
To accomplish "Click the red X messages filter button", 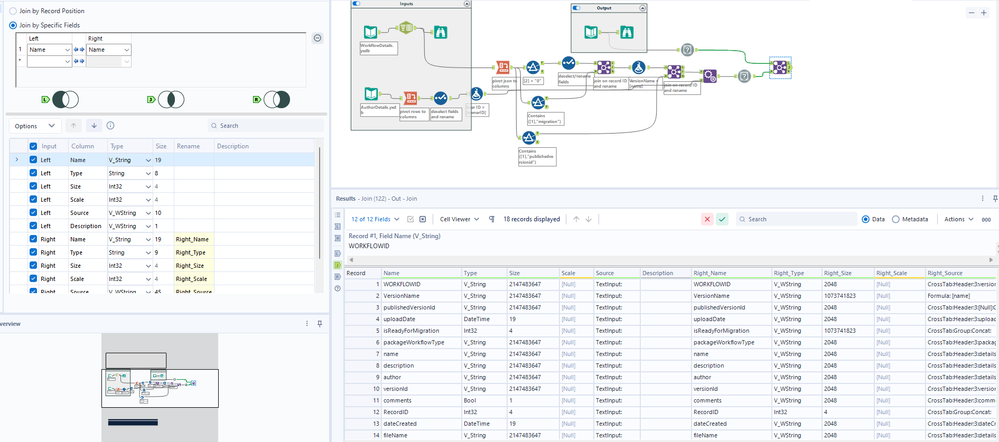I will coord(708,218).
